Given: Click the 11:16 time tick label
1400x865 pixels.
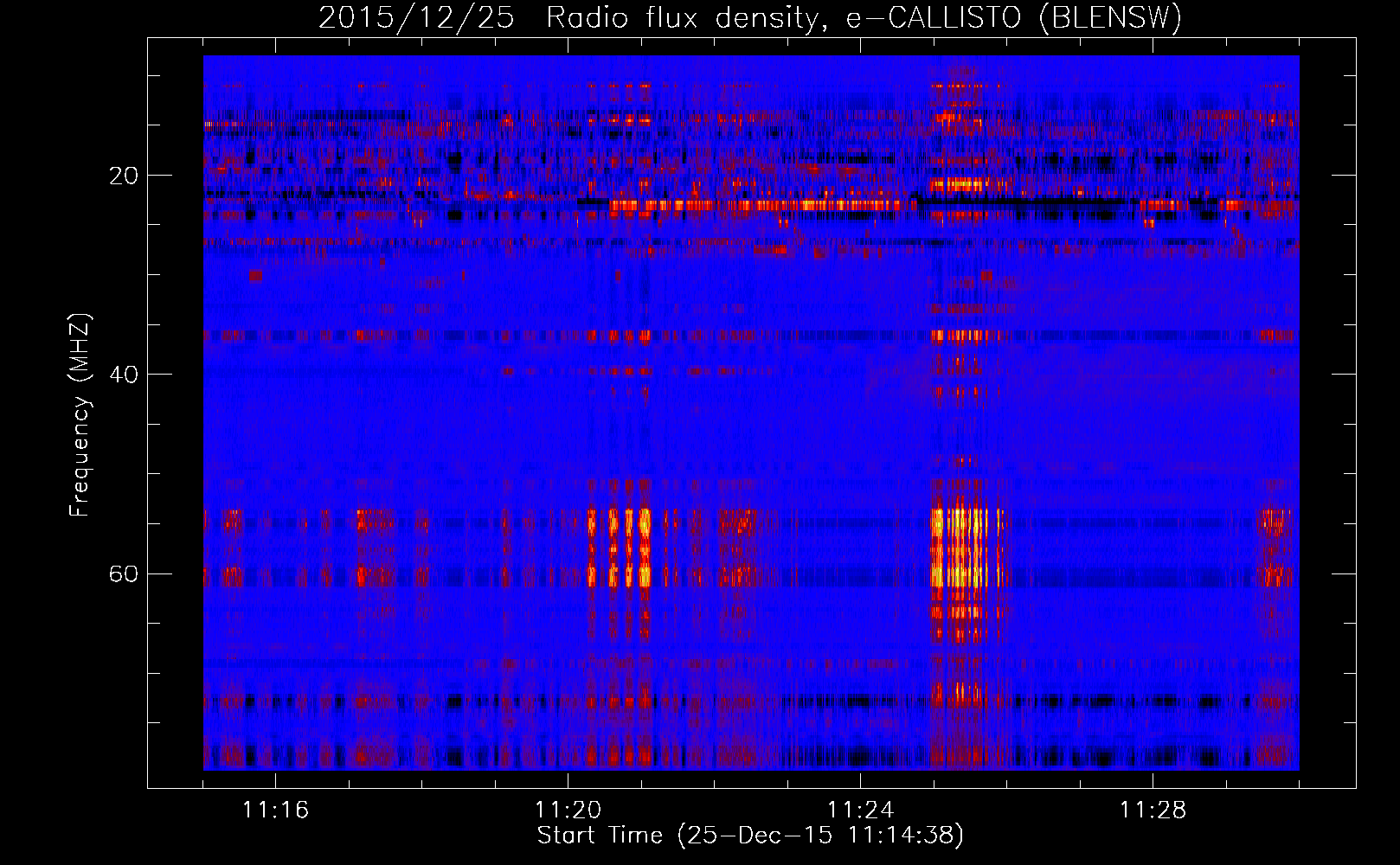Looking at the screenshot, I should point(275,811).
